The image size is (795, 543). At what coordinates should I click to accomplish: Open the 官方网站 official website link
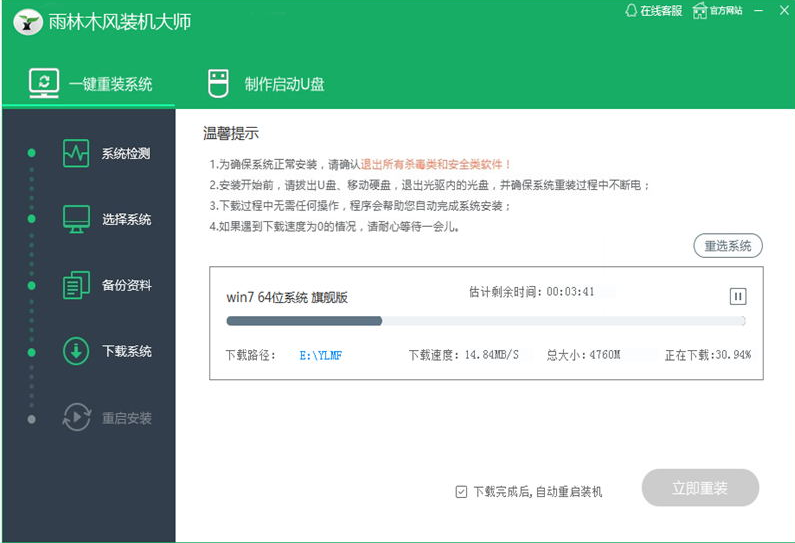point(718,11)
